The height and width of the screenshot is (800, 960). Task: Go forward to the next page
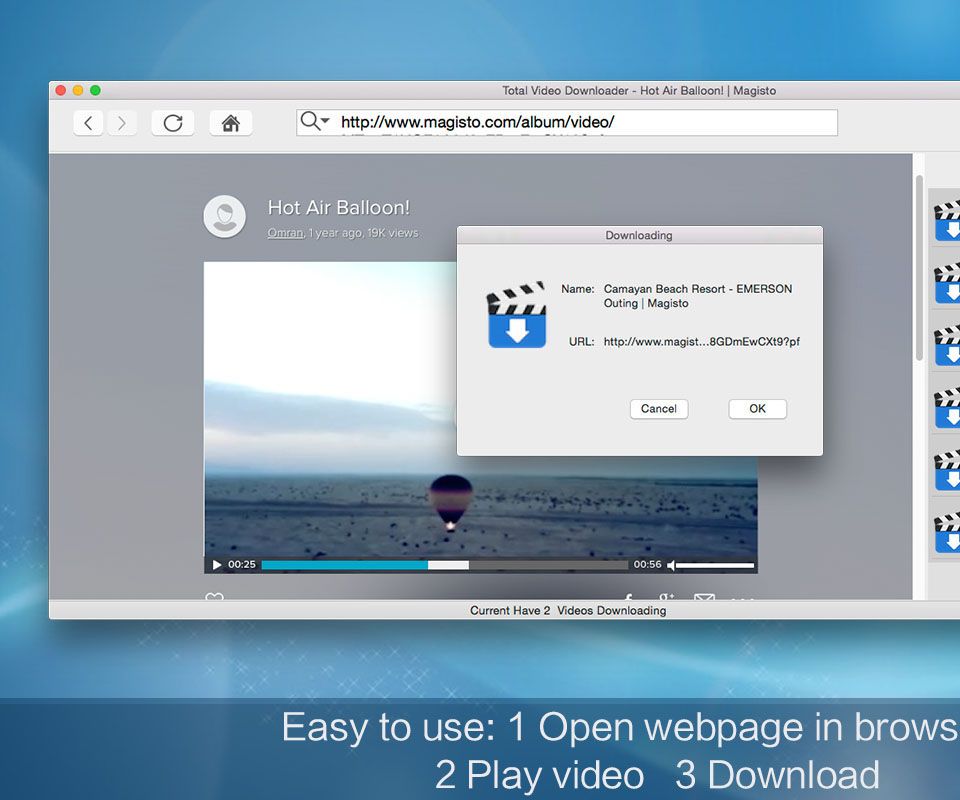[x=122, y=123]
